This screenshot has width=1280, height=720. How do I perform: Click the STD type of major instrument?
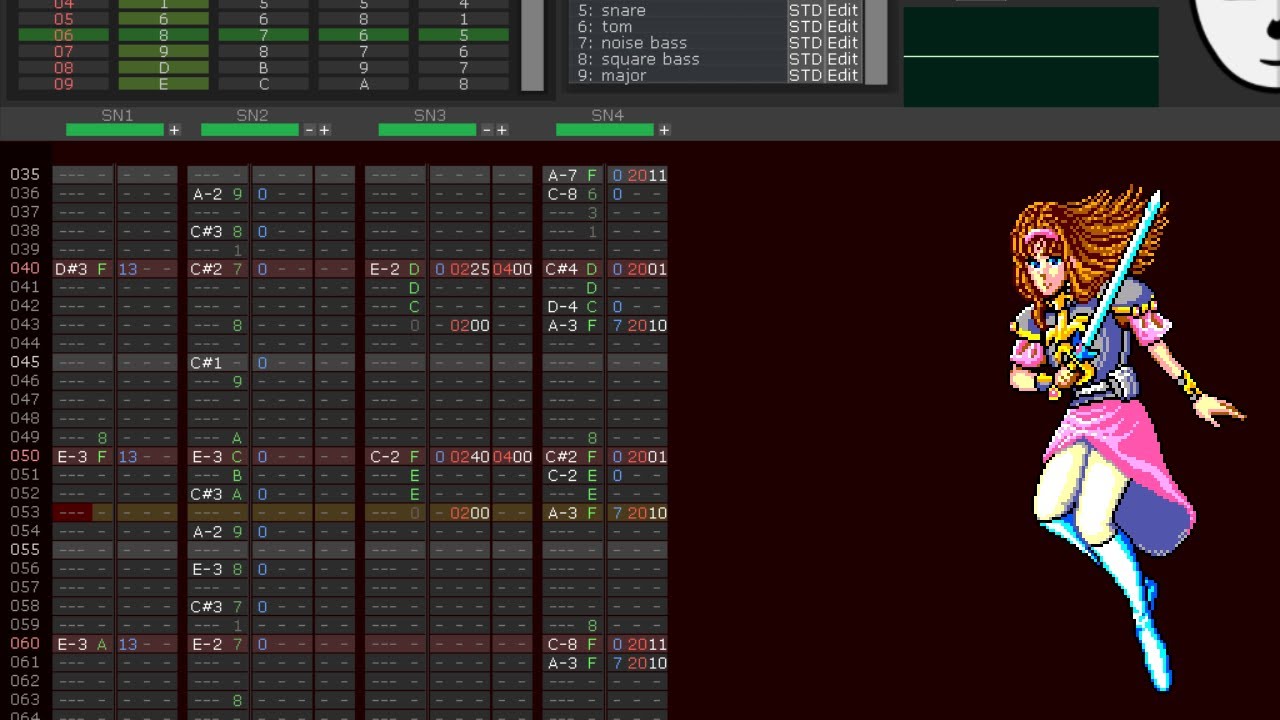click(x=805, y=75)
